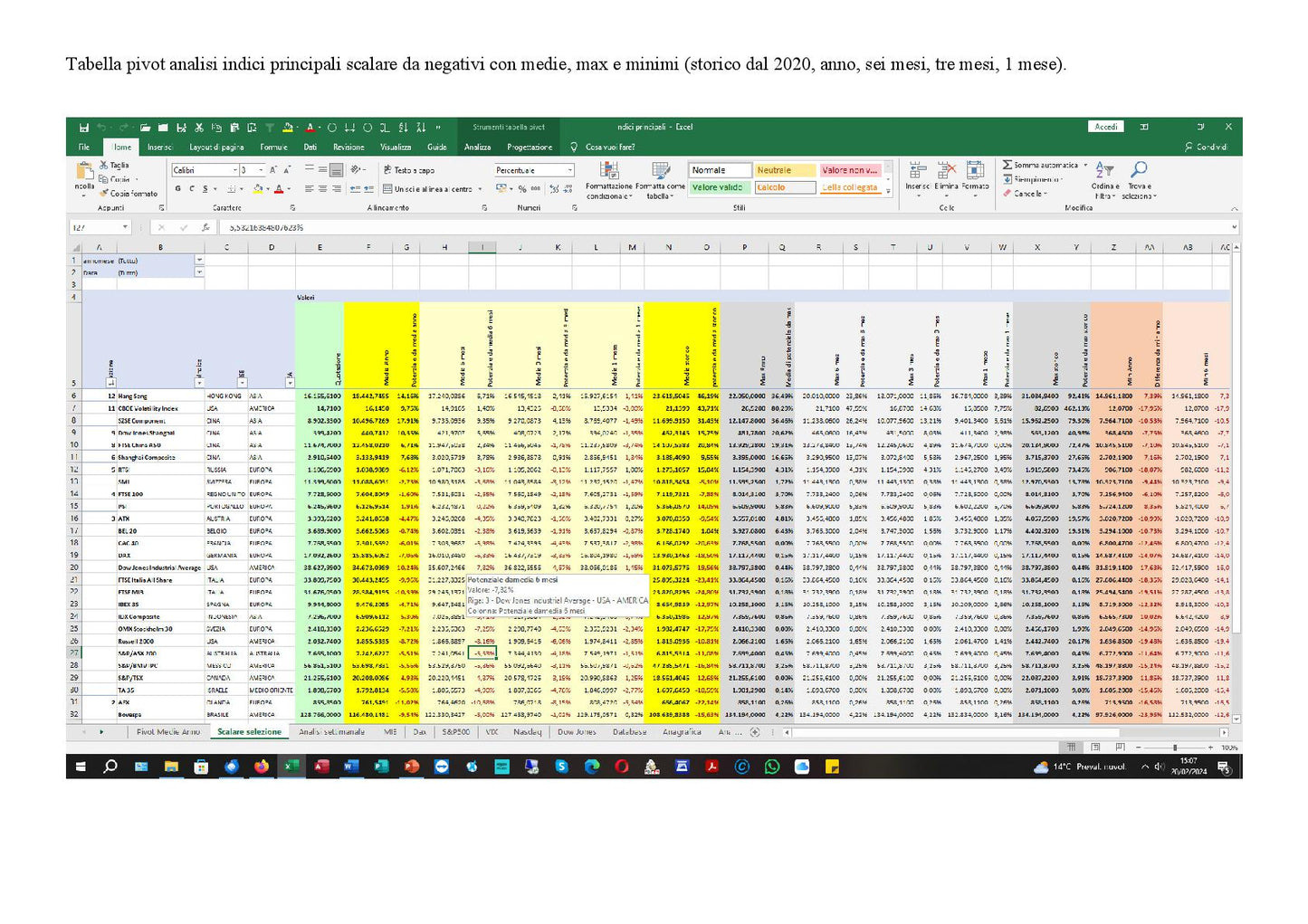
Task: Select the Hang Seng row cell
Action: [162, 396]
